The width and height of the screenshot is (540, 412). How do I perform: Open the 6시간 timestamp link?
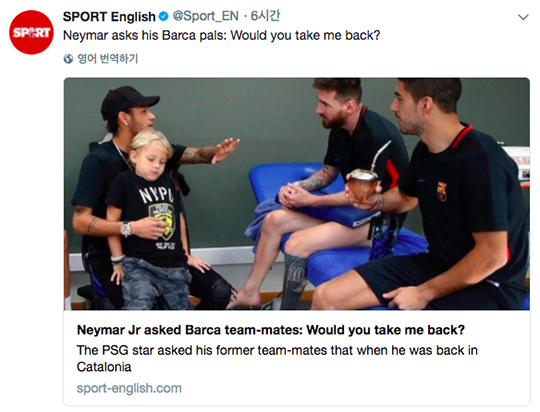[x=265, y=16]
